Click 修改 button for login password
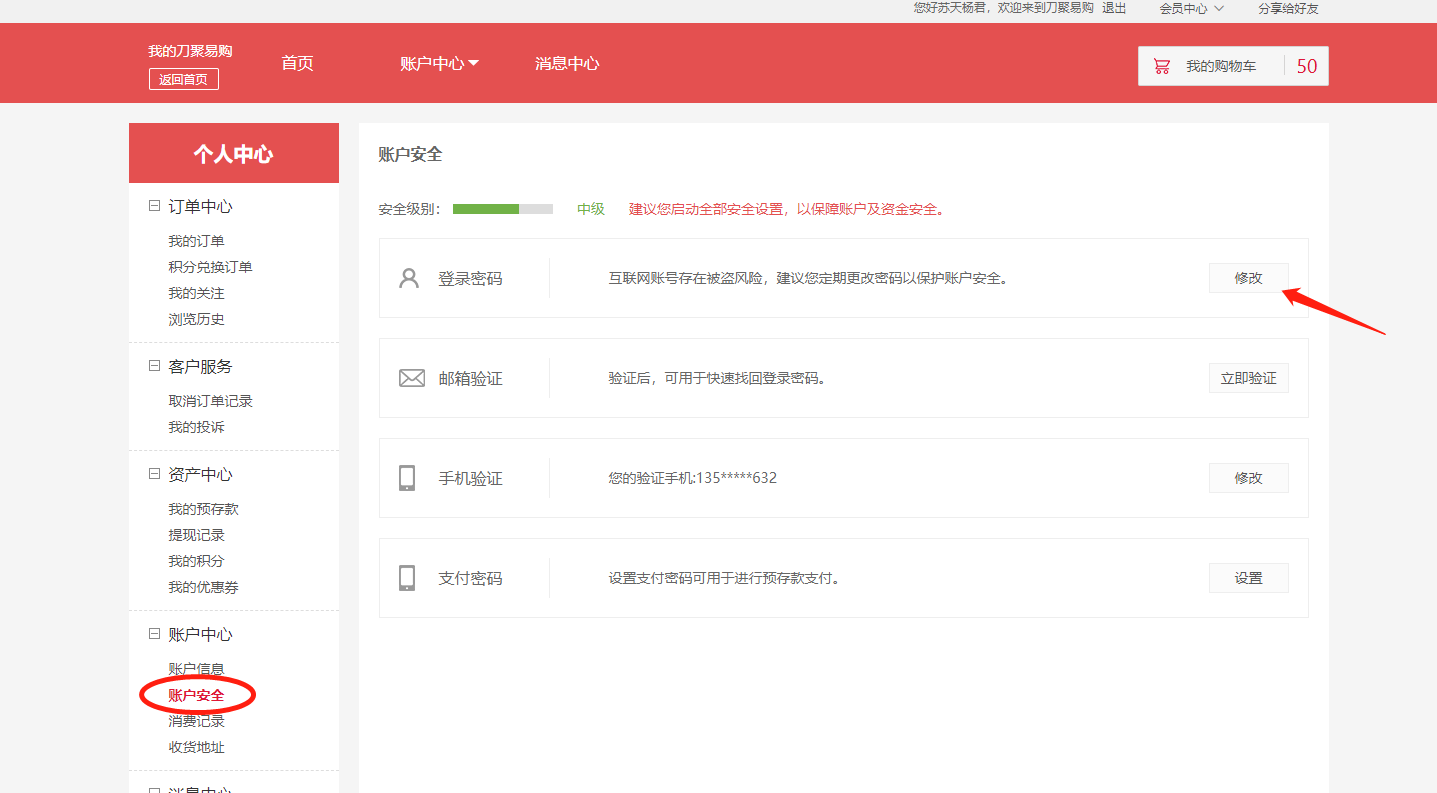This screenshot has width=1437, height=793. [1248, 278]
